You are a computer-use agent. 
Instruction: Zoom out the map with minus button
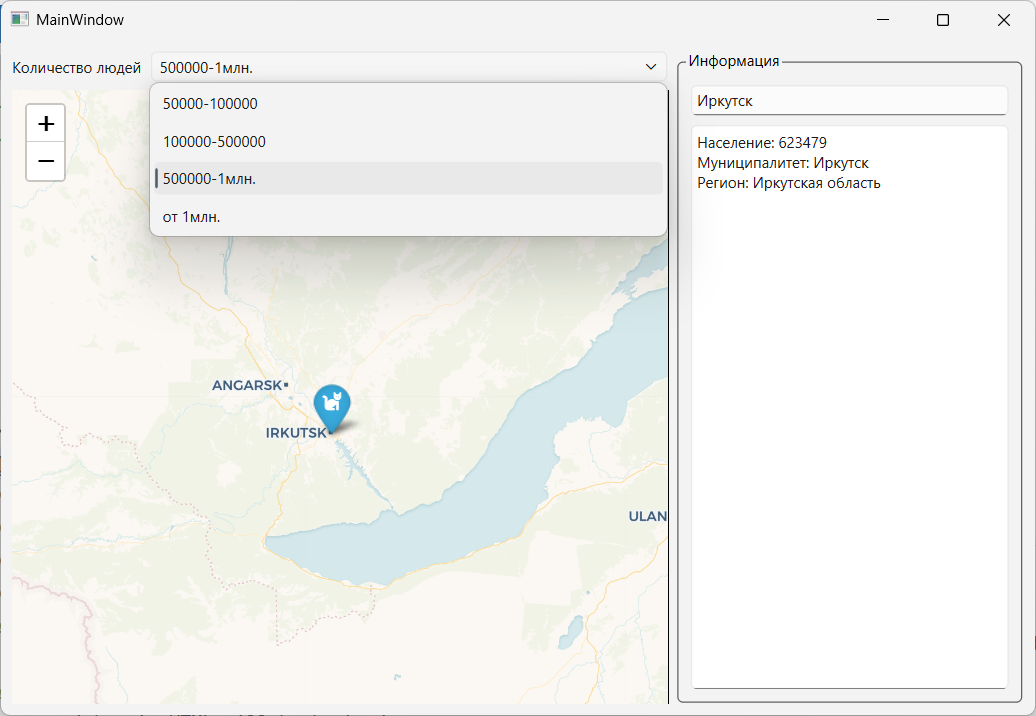[46, 161]
